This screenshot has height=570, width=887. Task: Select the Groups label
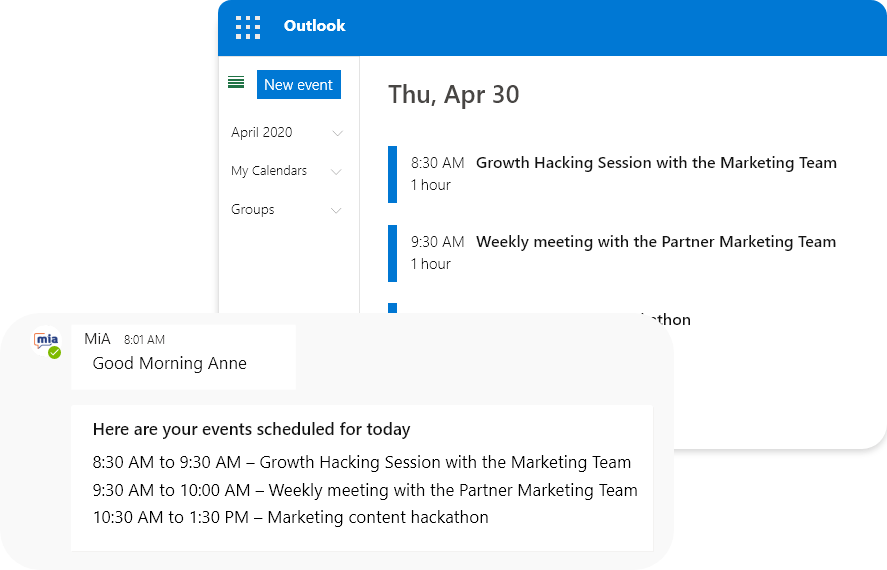252,209
